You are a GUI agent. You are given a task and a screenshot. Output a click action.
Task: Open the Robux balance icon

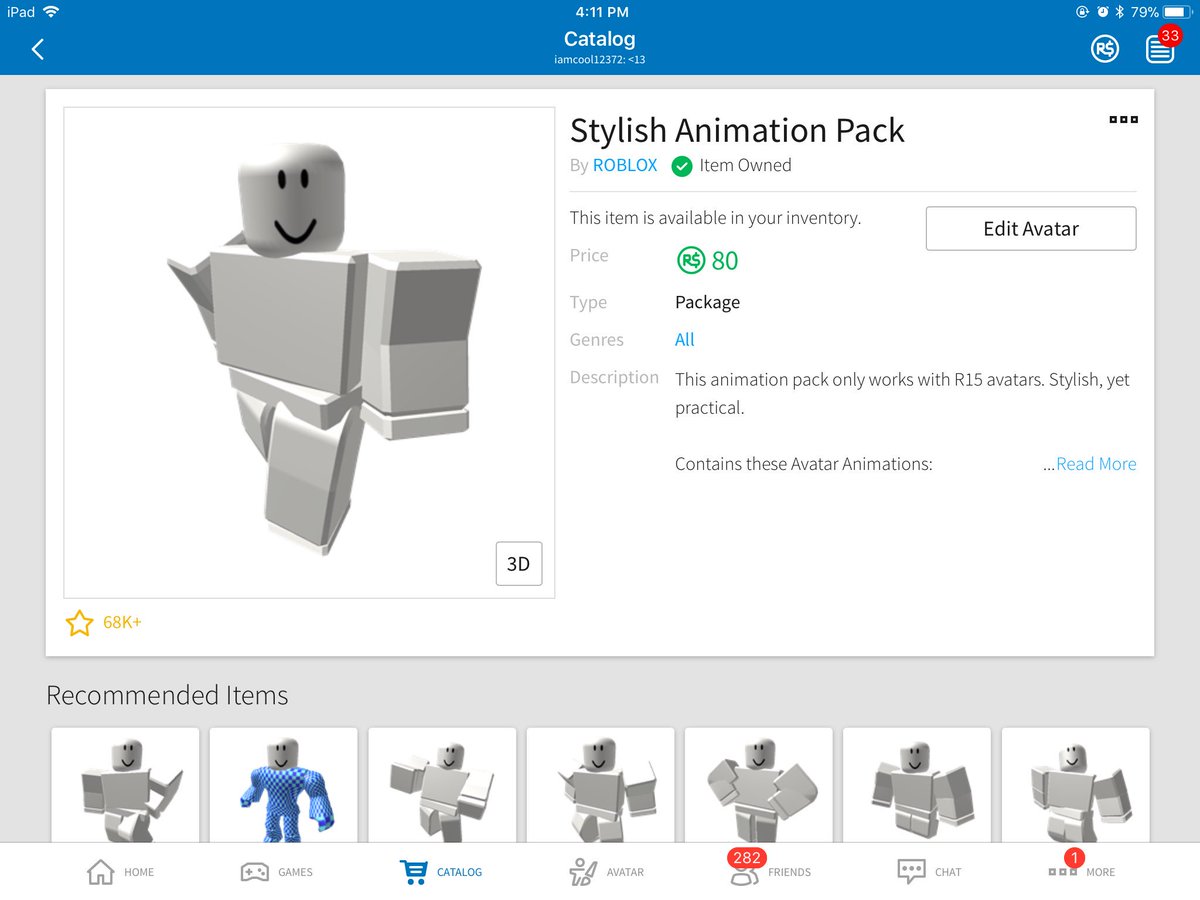click(1105, 49)
